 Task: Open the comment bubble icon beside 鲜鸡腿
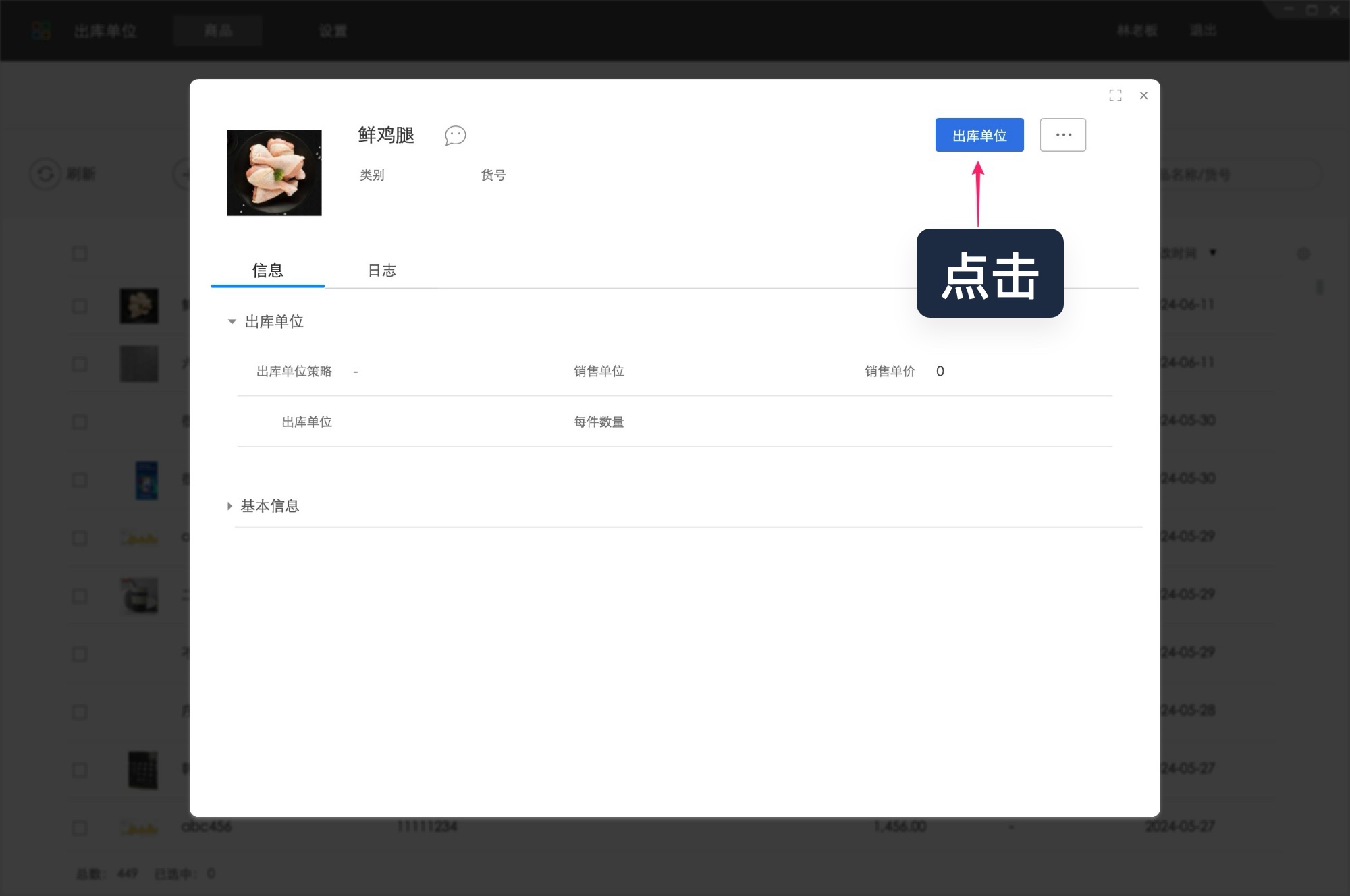tap(455, 136)
